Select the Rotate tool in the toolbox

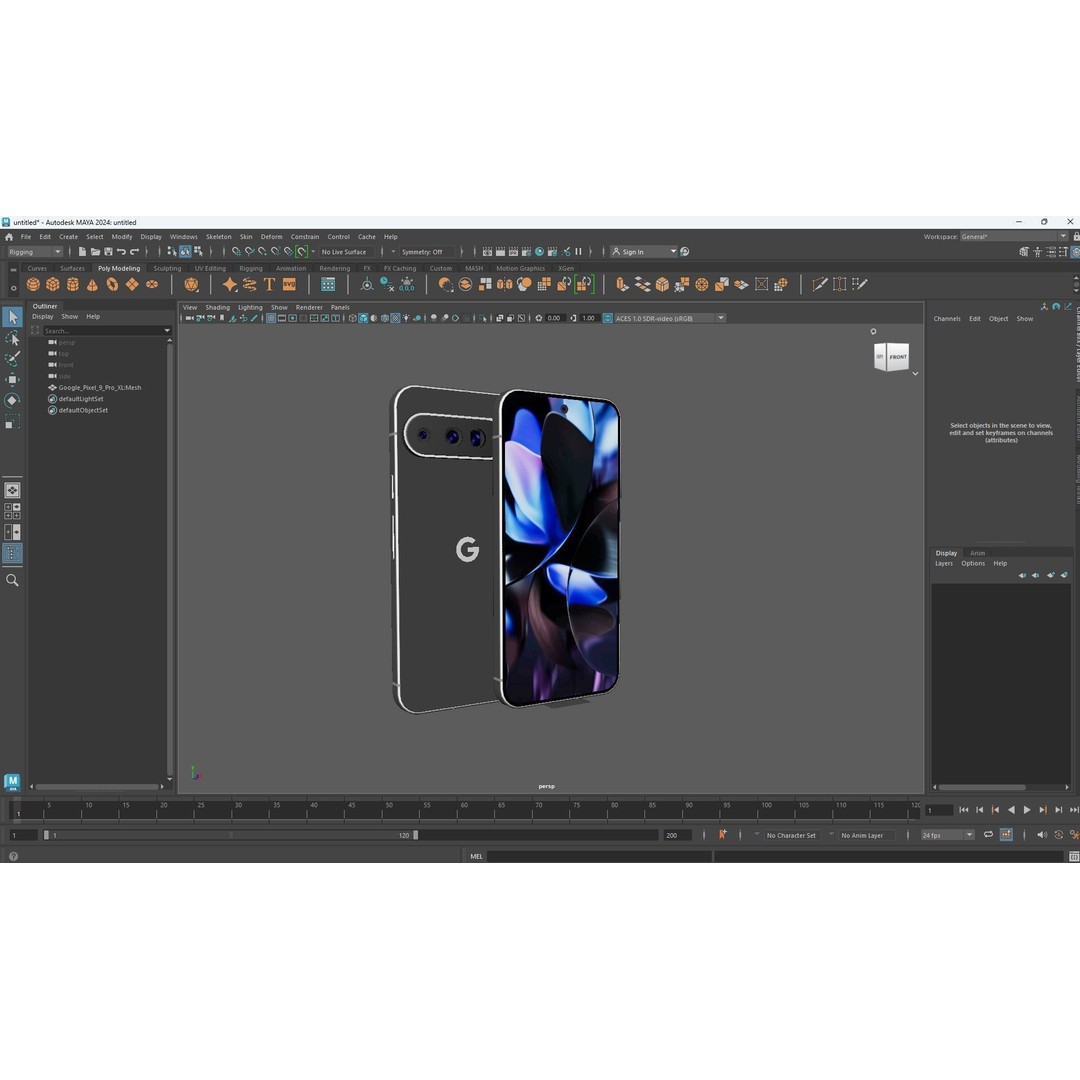coord(12,400)
